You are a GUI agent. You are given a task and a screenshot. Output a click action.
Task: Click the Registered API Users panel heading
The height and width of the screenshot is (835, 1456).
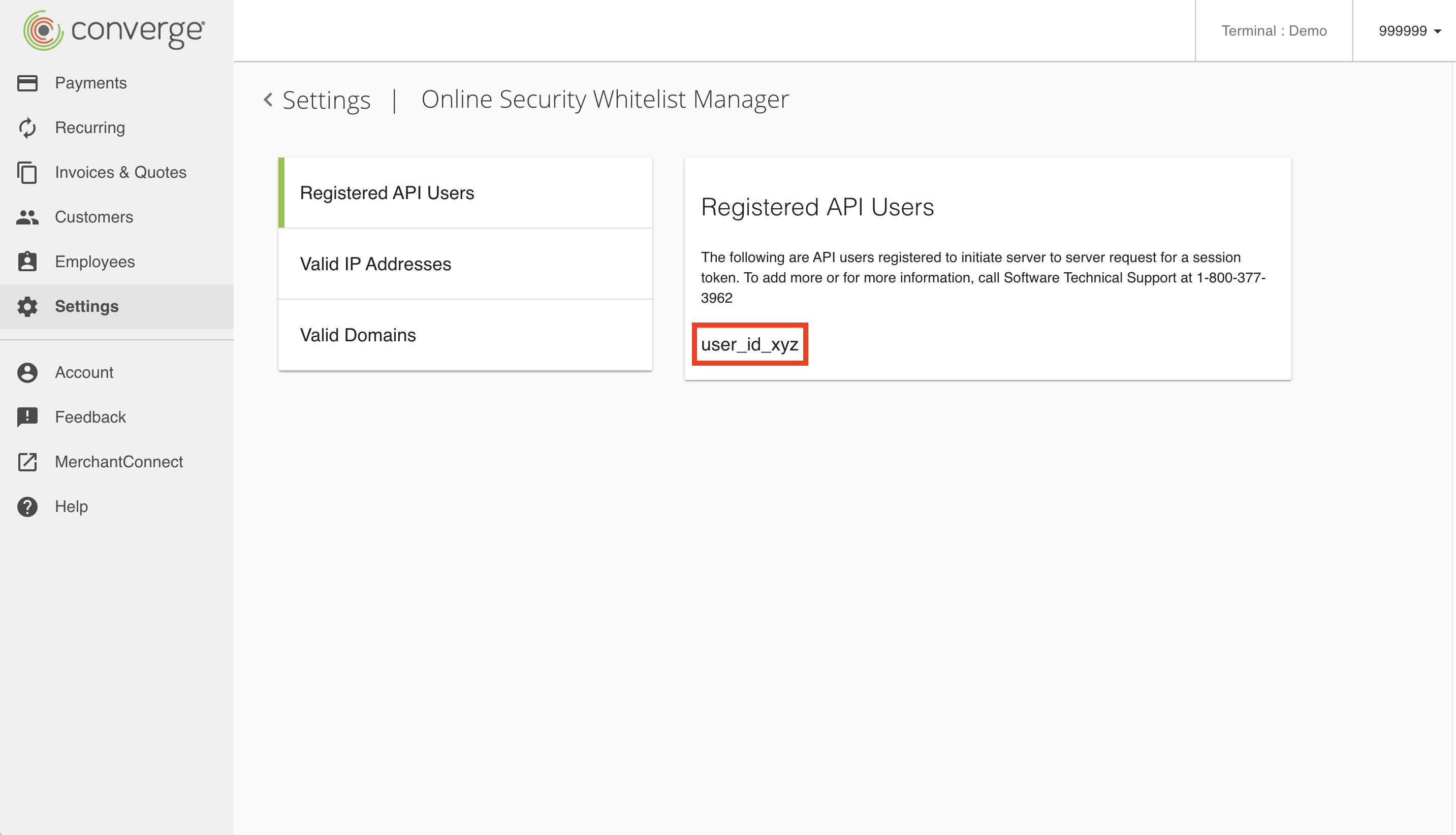click(817, 207)
